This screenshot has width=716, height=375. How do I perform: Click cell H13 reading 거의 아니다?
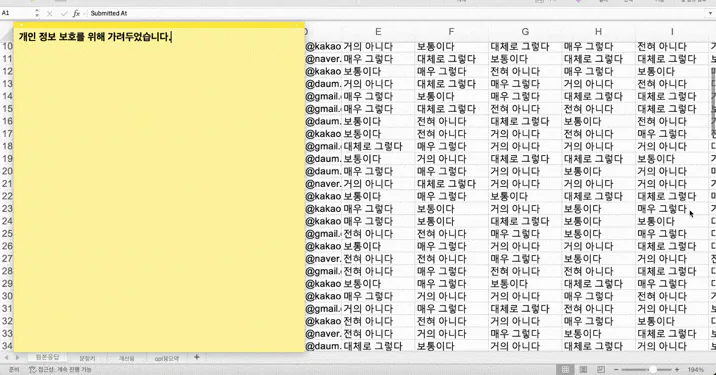[x=599, y=84]
